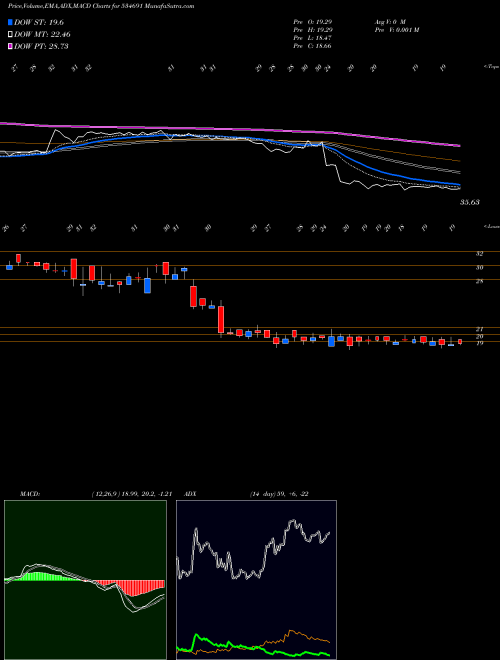Click the 21 price axis label
Viewport: 500px width, 660px height.
(x=479, y=329)
